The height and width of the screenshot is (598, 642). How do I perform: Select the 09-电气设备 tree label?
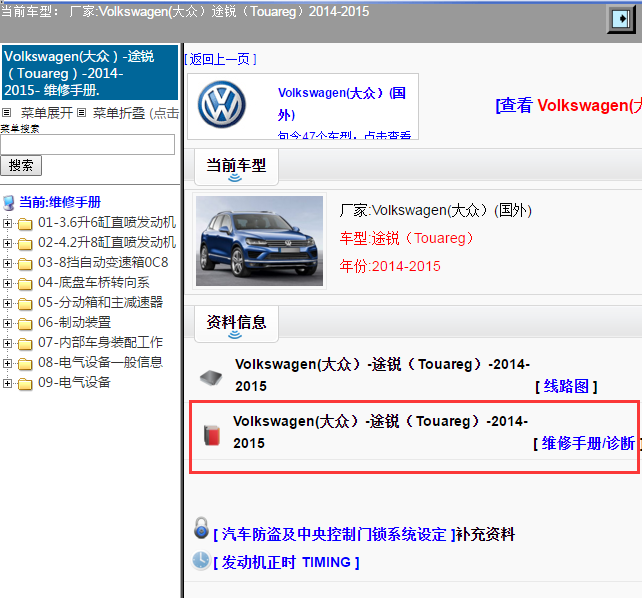(x=74, y=383)
